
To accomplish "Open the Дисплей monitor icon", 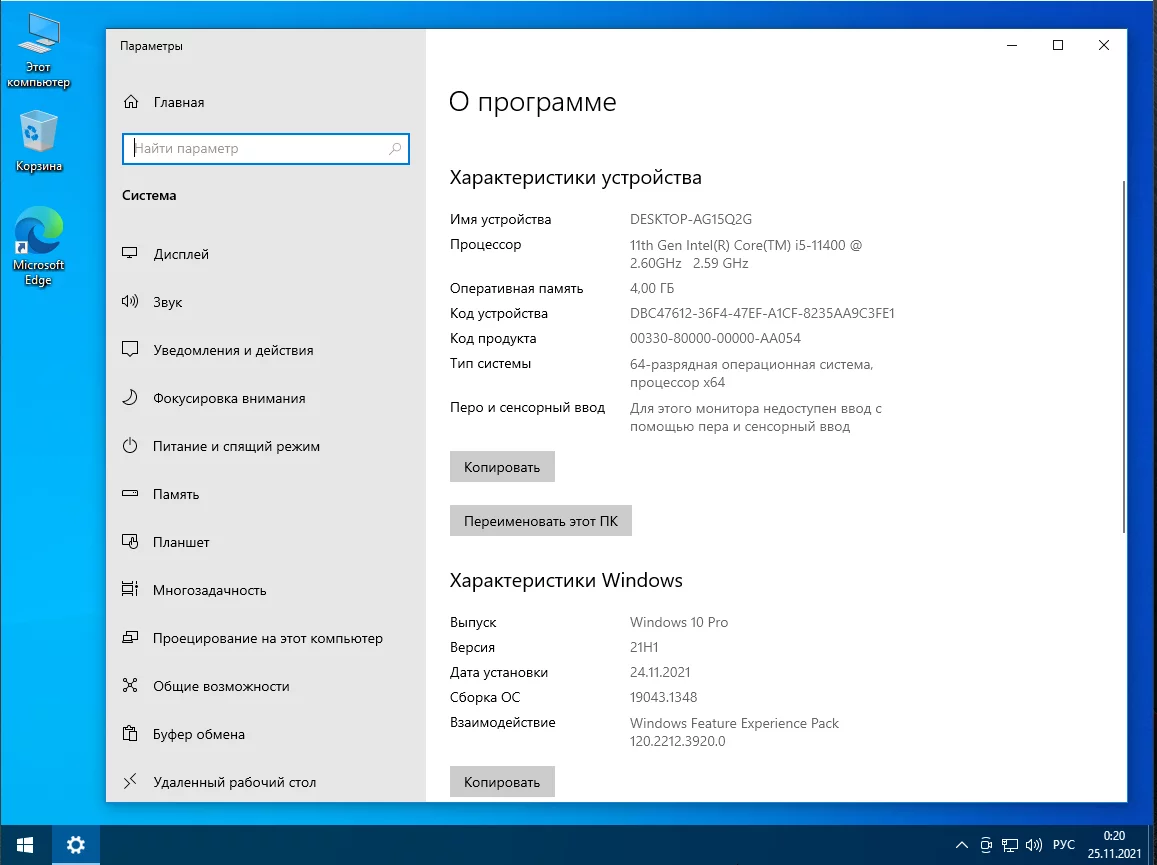I will [x=130, y=253].
